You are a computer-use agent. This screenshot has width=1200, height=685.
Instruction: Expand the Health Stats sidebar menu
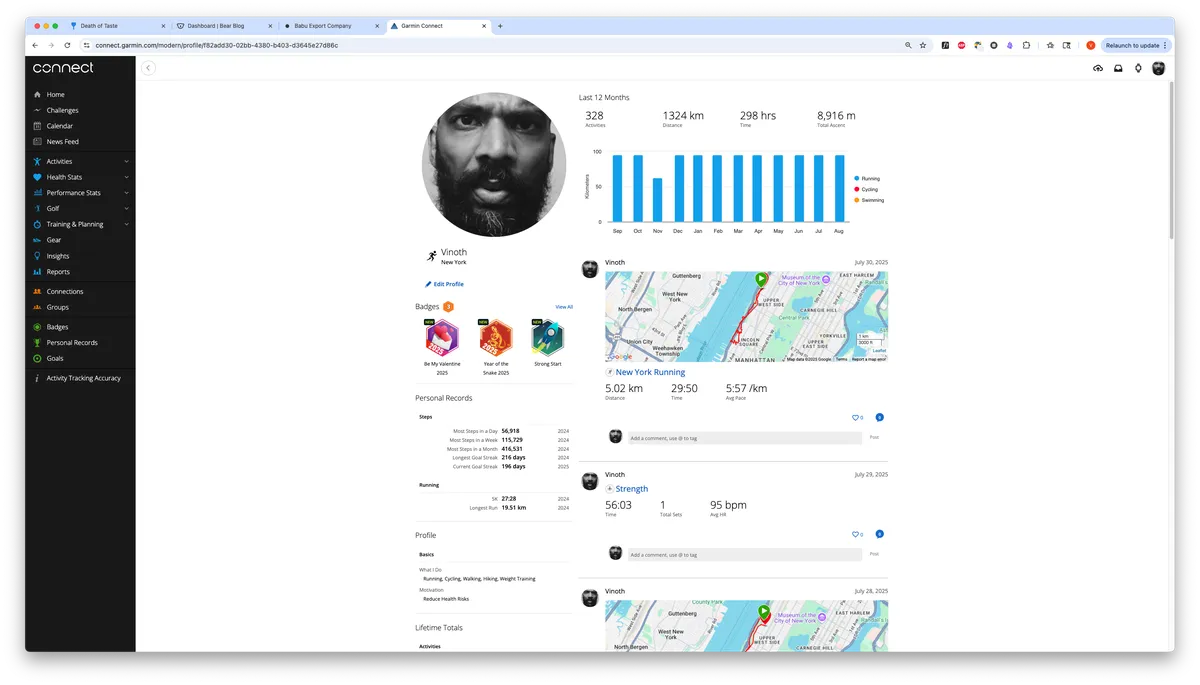tap(80, 177)
